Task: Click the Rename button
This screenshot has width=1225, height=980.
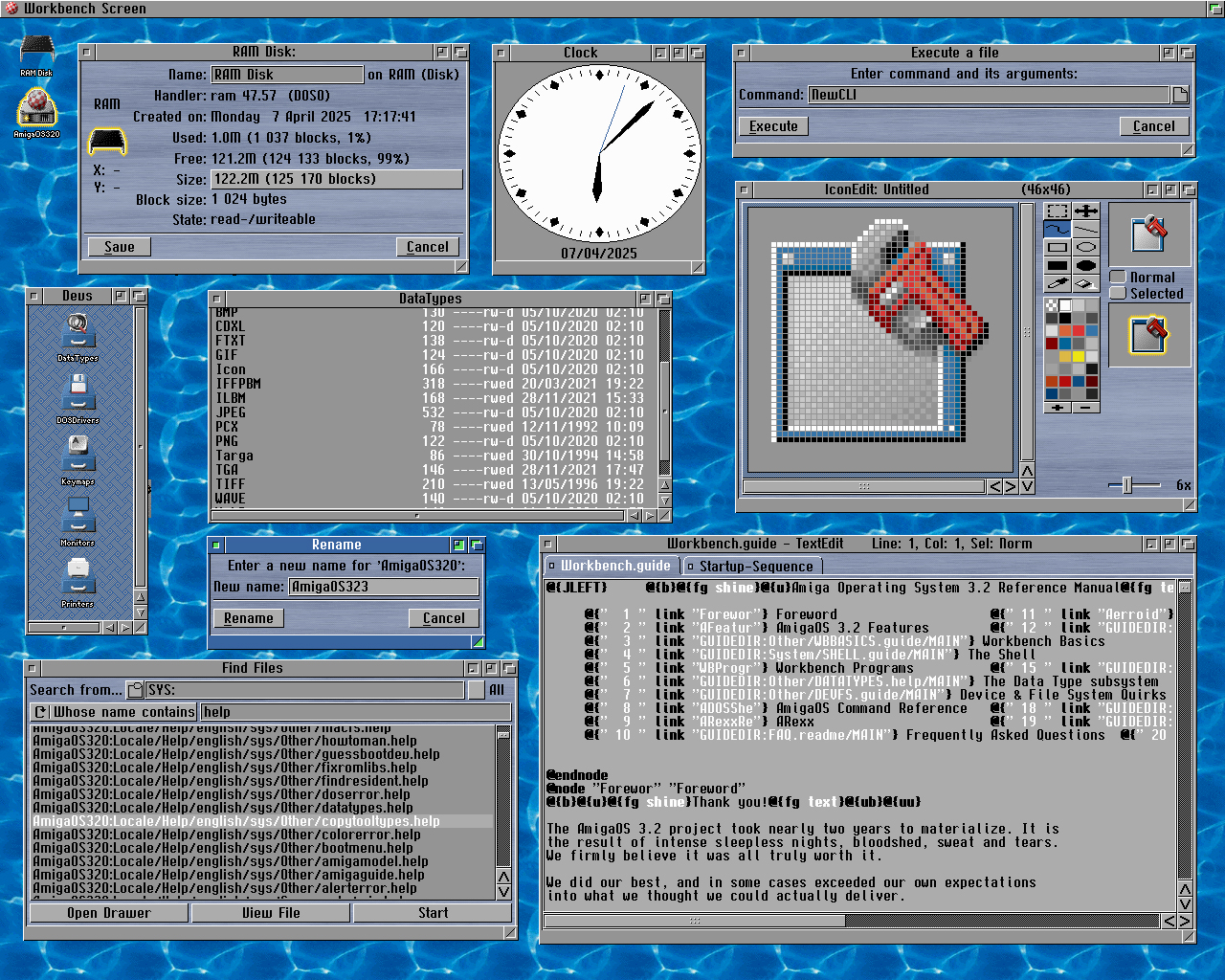Action: [x=249, y=618]
